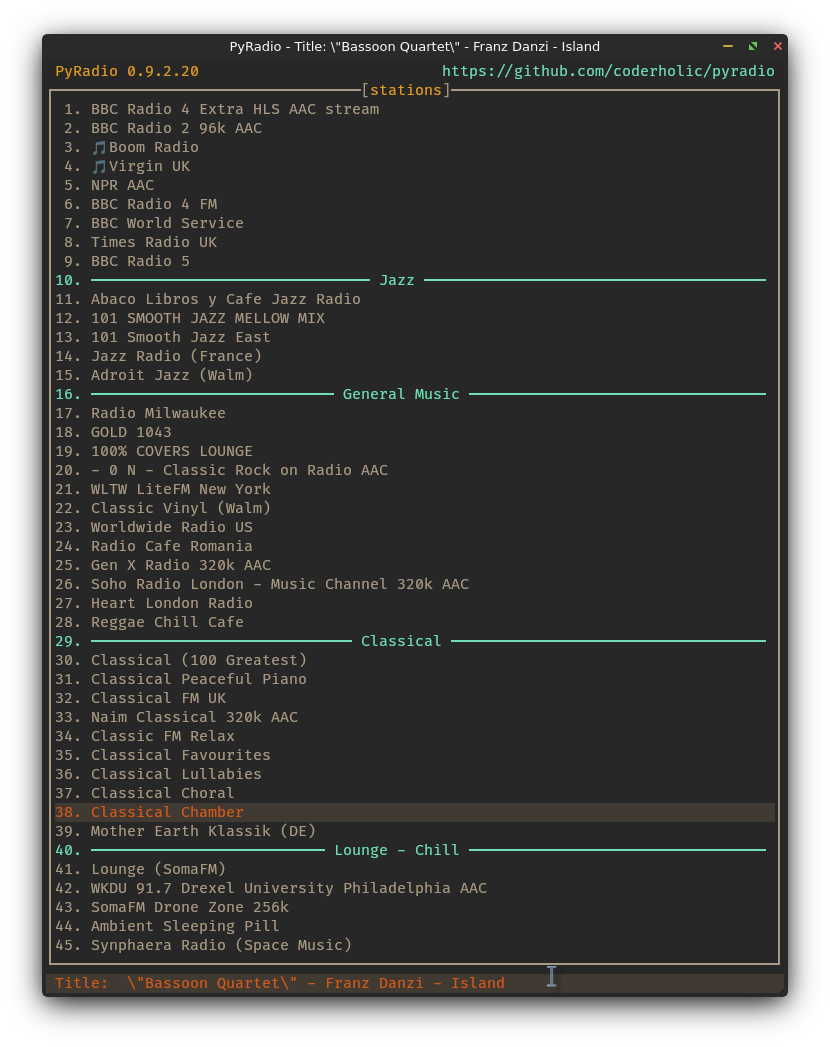Select Synphaera Radio (Space Music)
The width and height of the screenshot is (830, 1047).
pyautogui.click(x=221, y=945)
